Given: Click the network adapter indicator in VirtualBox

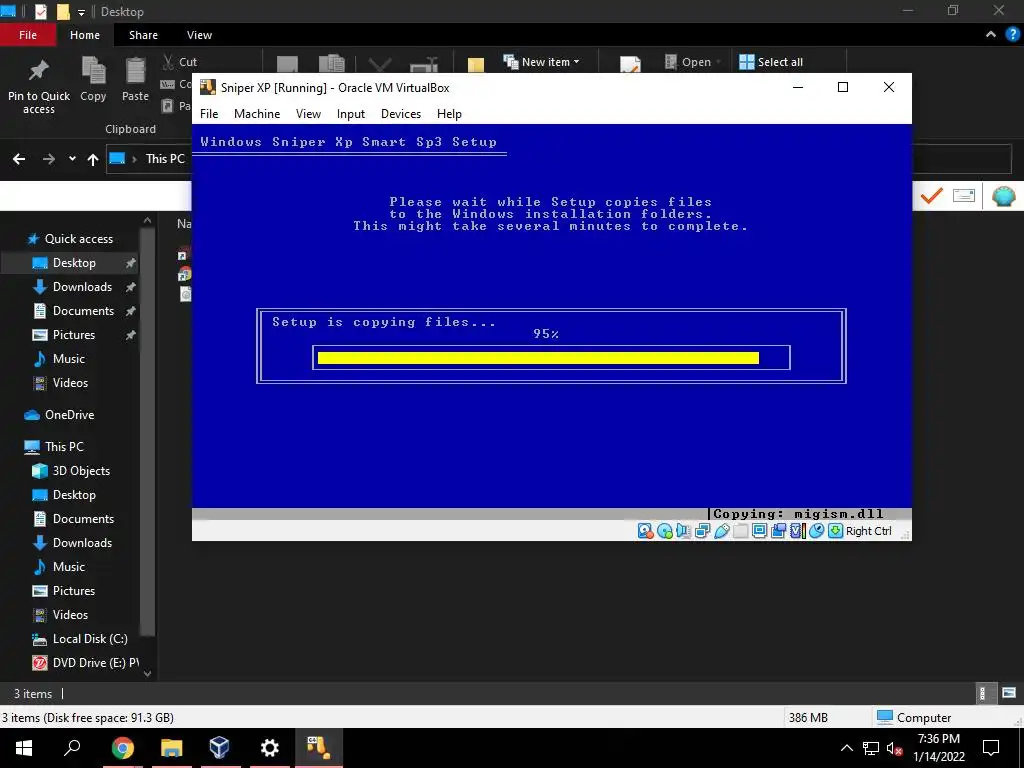Looking at the screenshot, I should point(703,531).
